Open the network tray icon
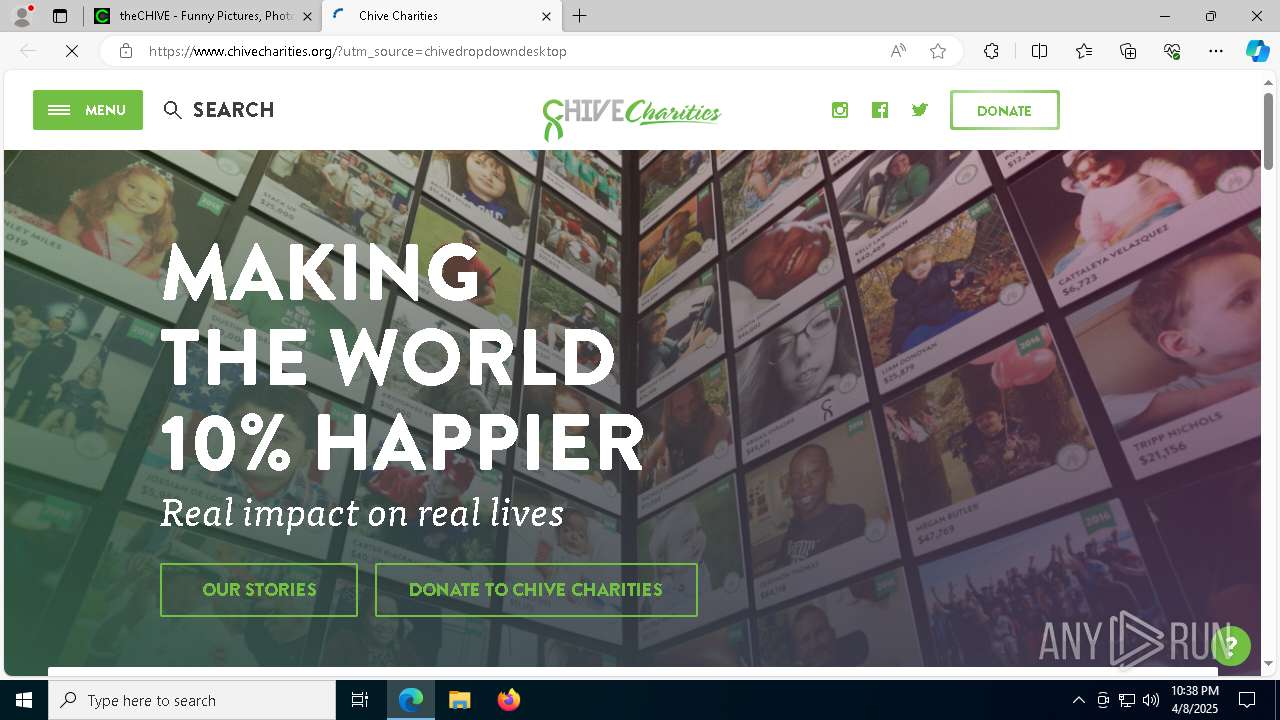Viewport: 1280px width, 720px height. point(1127,700)
